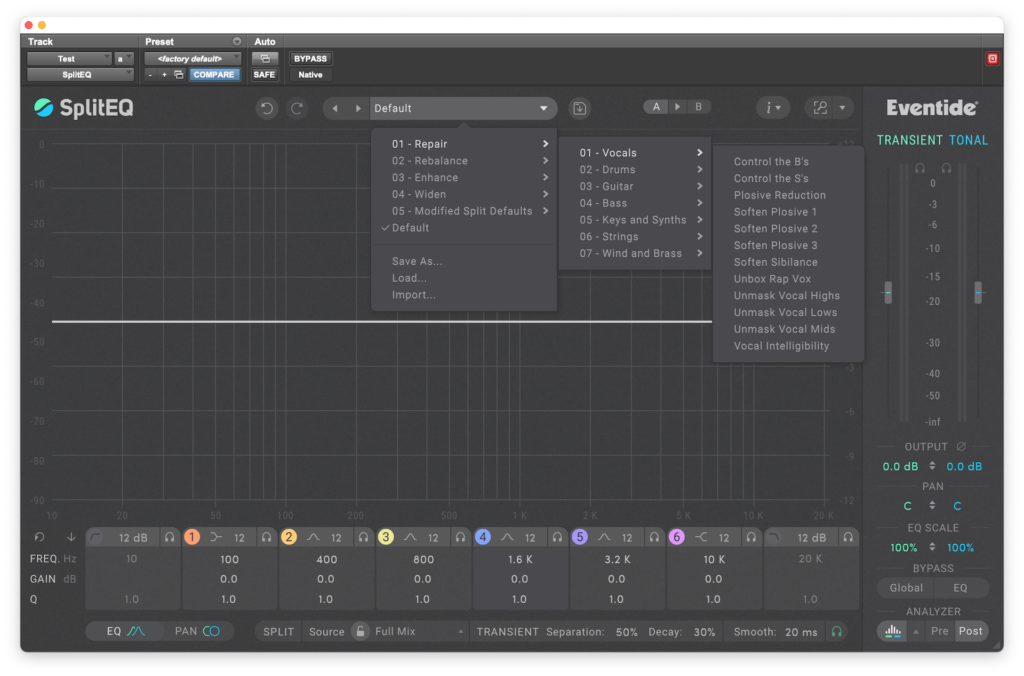1024x676 pixels.
Task: Click the undo arrow icon
Action: (x=266, y=108)
